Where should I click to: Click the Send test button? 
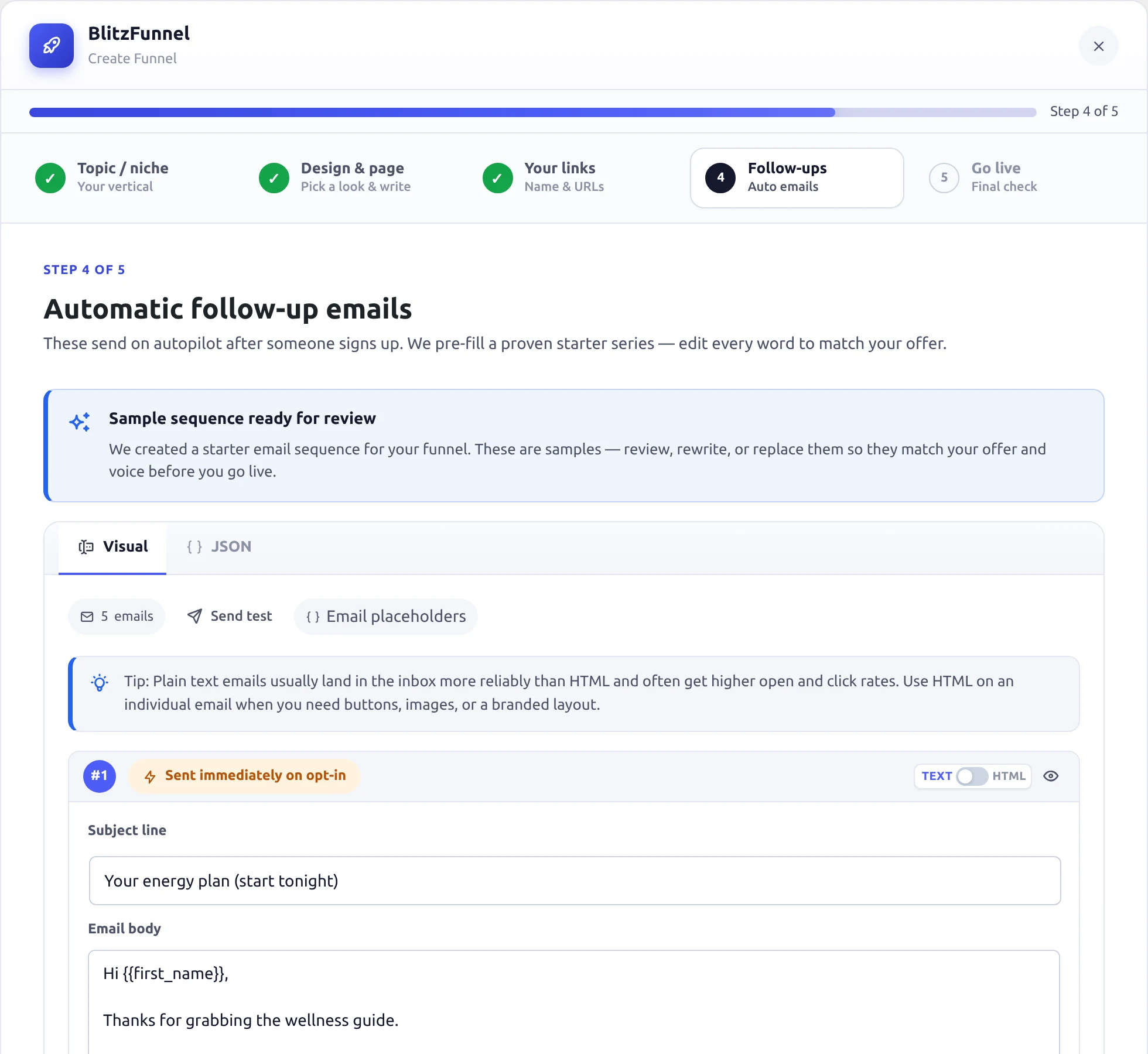click(x=230, y=616)
